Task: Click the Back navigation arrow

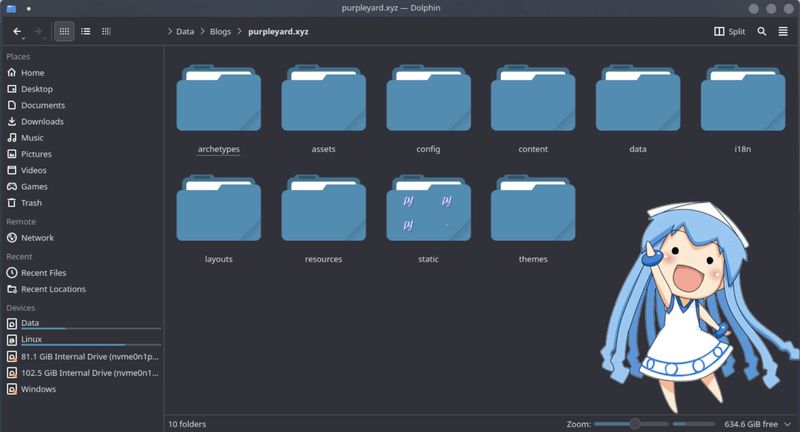Action: (x=17, y=32)
